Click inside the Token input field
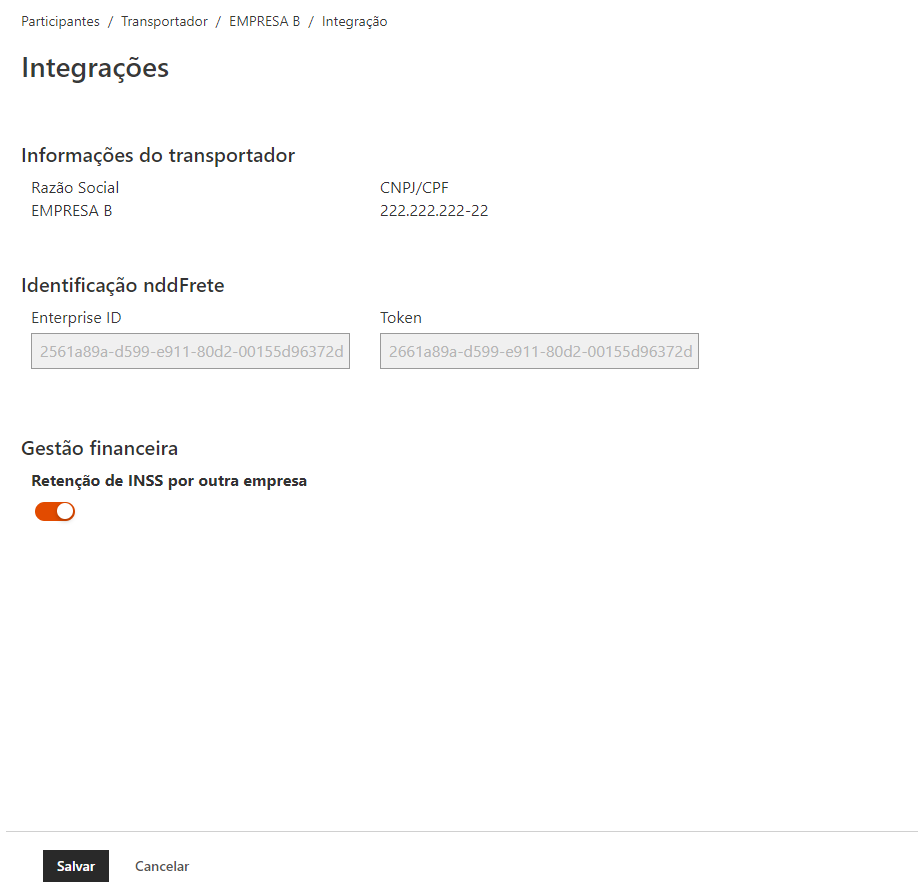 (x=539, y=351)
